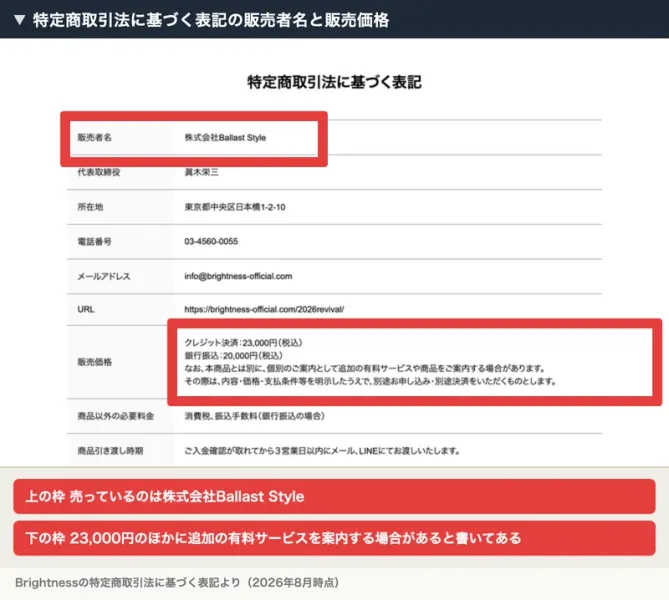Click the red banner 下の枠 23,000円のほかに追加の有料サービス
669x600 pixels.
click(x=334, y=538)
